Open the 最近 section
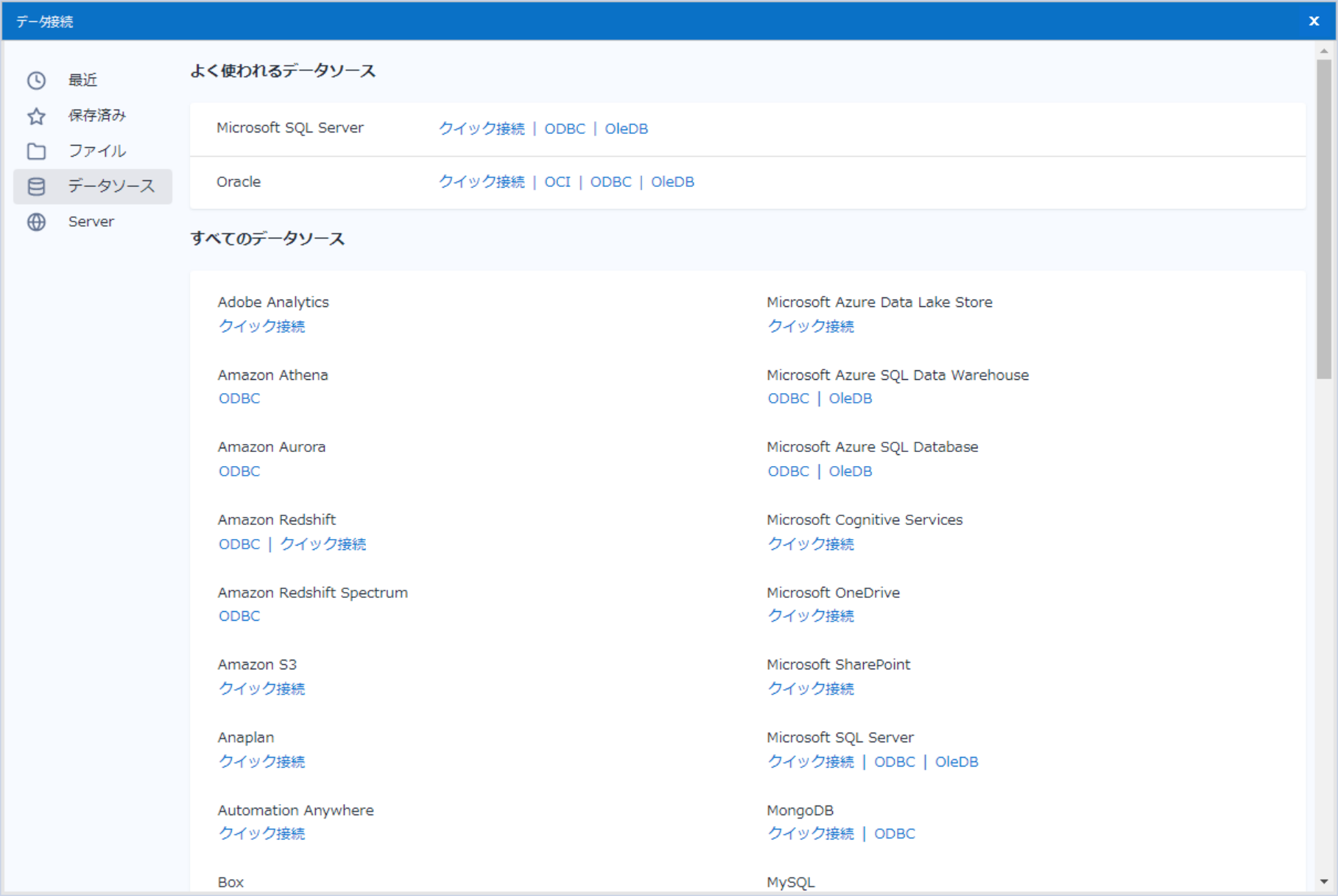This screenshot has width=1338, height=896. click(x=93, y=80)
